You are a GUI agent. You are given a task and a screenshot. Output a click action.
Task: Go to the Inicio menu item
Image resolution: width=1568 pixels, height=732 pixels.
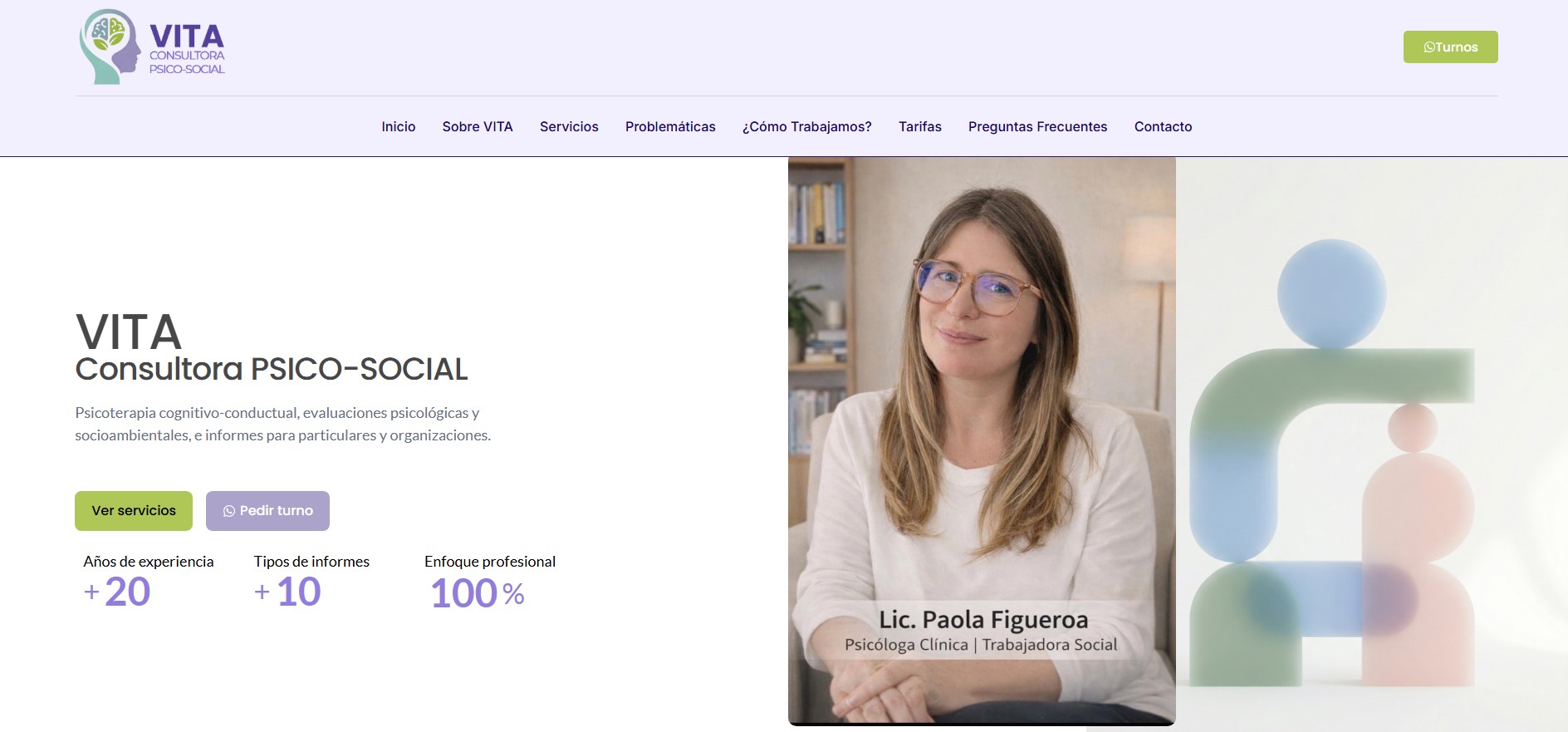398,126
